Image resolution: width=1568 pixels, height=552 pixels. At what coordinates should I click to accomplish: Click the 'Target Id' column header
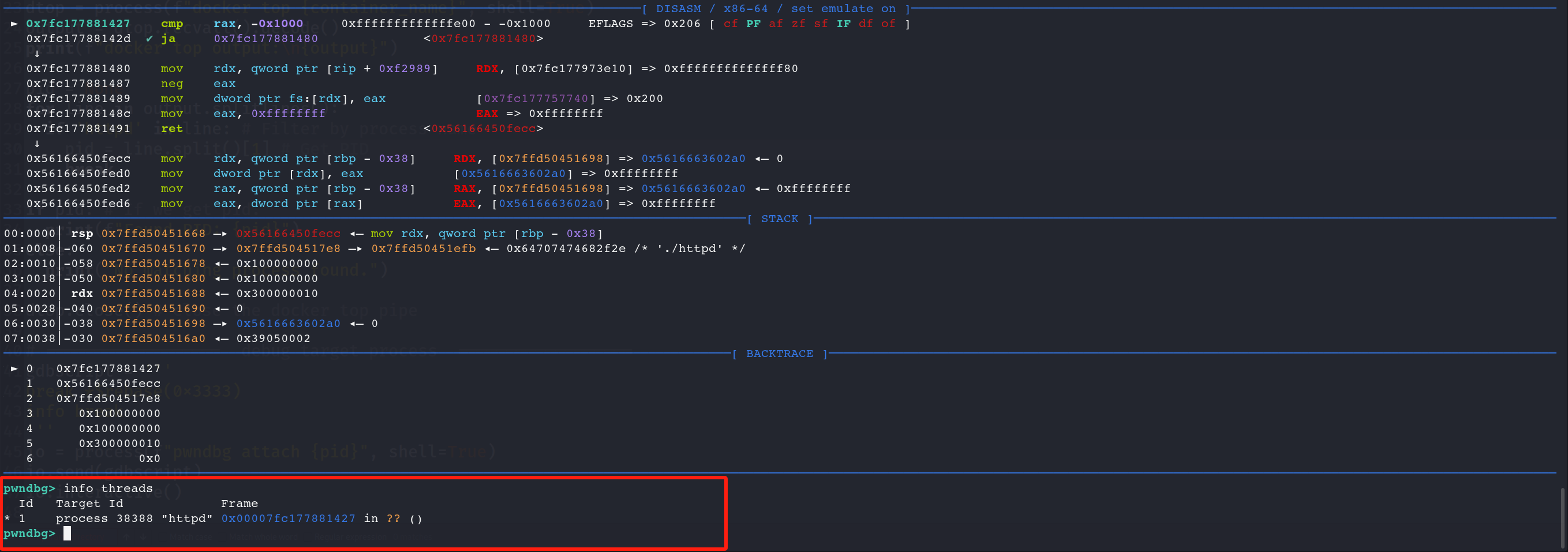coord(89,504)
